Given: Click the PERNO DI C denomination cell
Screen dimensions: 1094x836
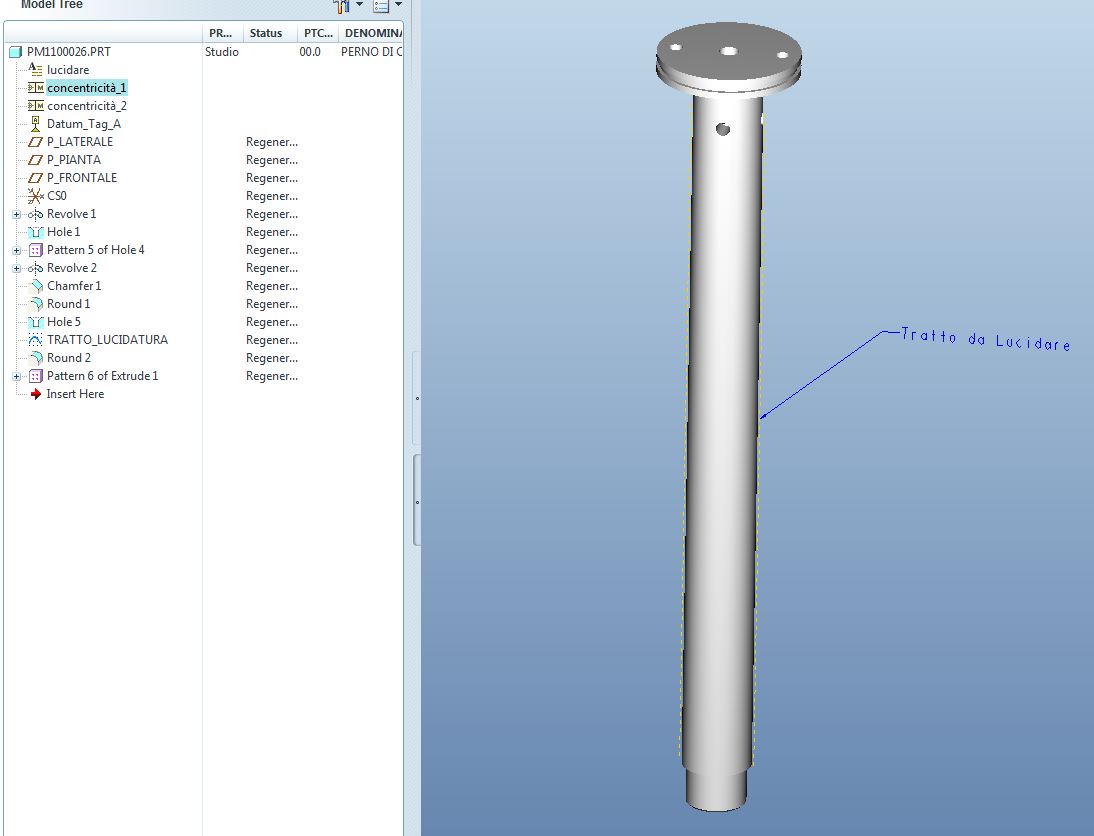Looking at the screenshot, I should coord(371,52).
